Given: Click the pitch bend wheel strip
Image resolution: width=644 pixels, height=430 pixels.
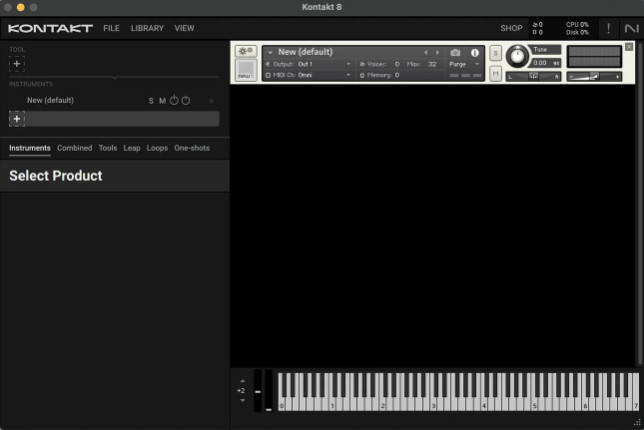Looking at the screenshot, I should 258,390.
